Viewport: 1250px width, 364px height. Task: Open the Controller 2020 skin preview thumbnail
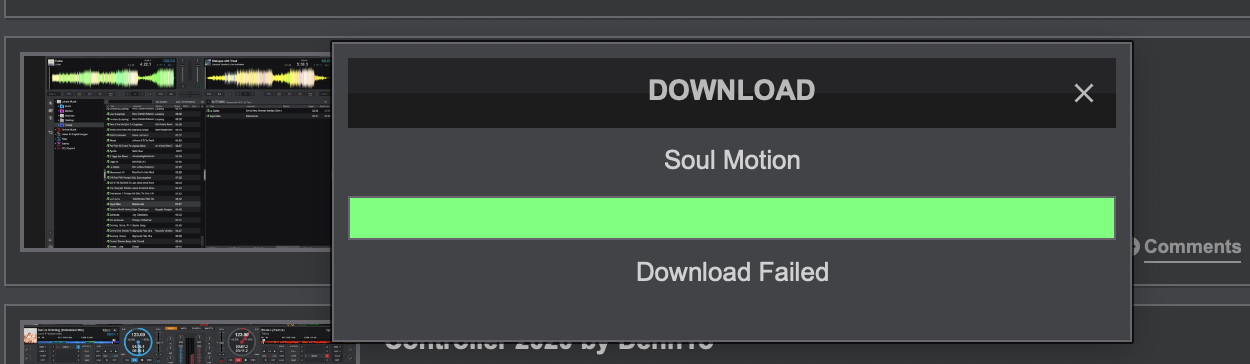(176, 343)
